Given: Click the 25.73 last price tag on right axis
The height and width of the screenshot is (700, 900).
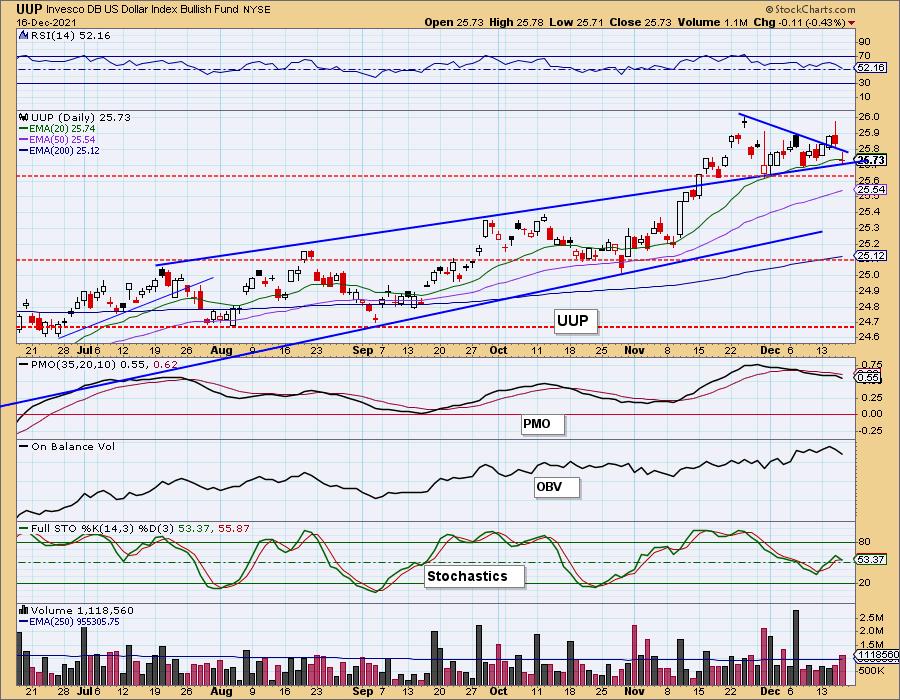Looking at the screenshot, I should (871, 161).
